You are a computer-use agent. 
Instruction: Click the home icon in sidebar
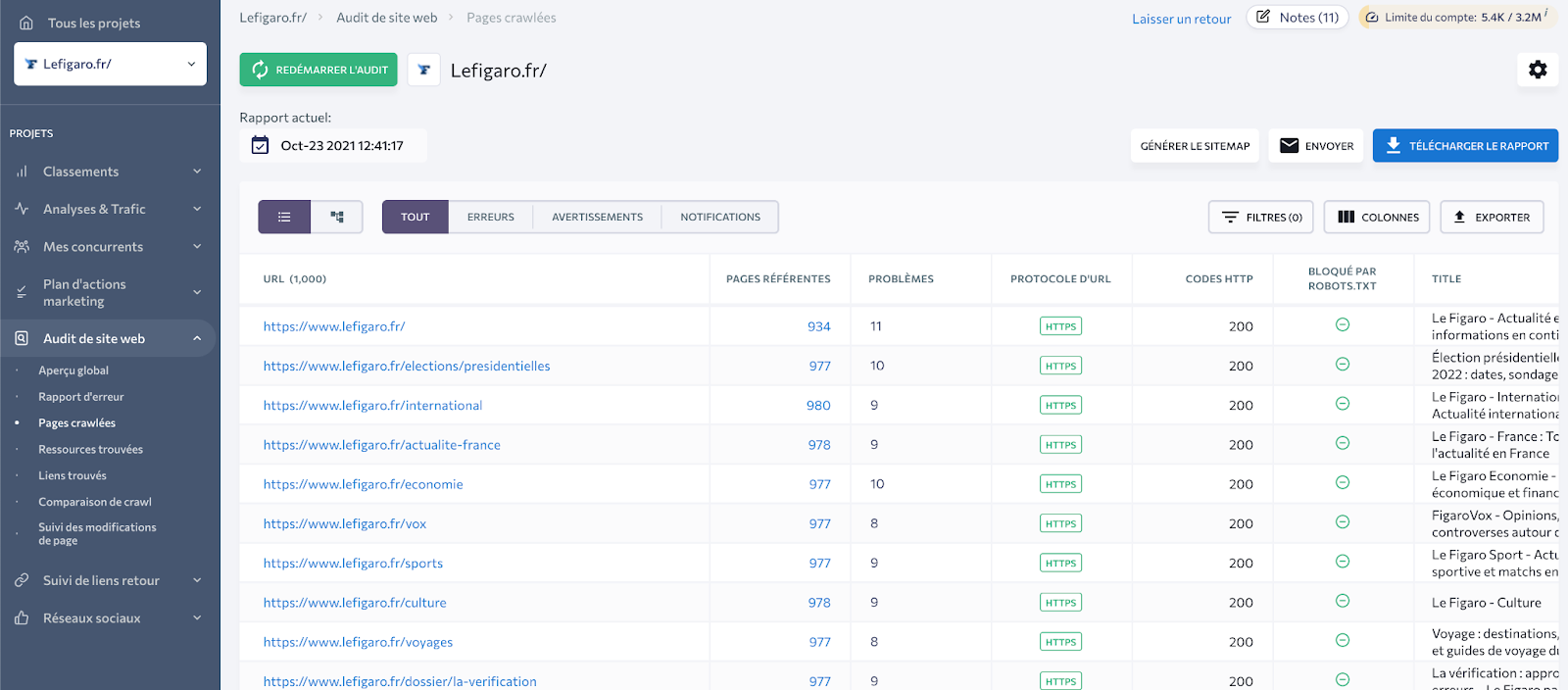coord(26,23)
